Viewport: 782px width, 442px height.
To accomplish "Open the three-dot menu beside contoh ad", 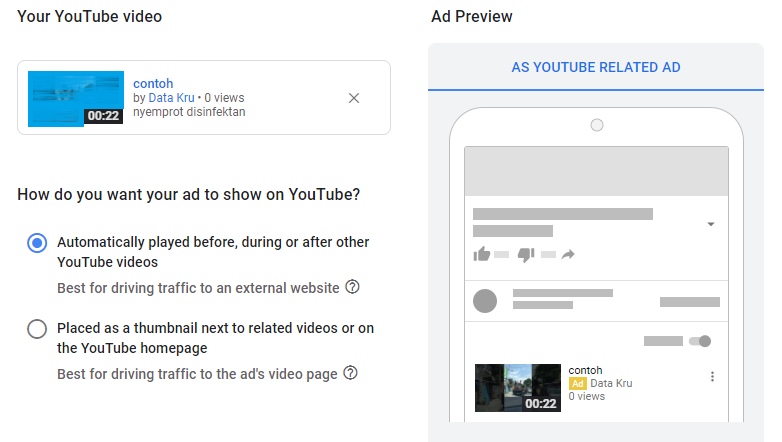I will click(712, 377).
